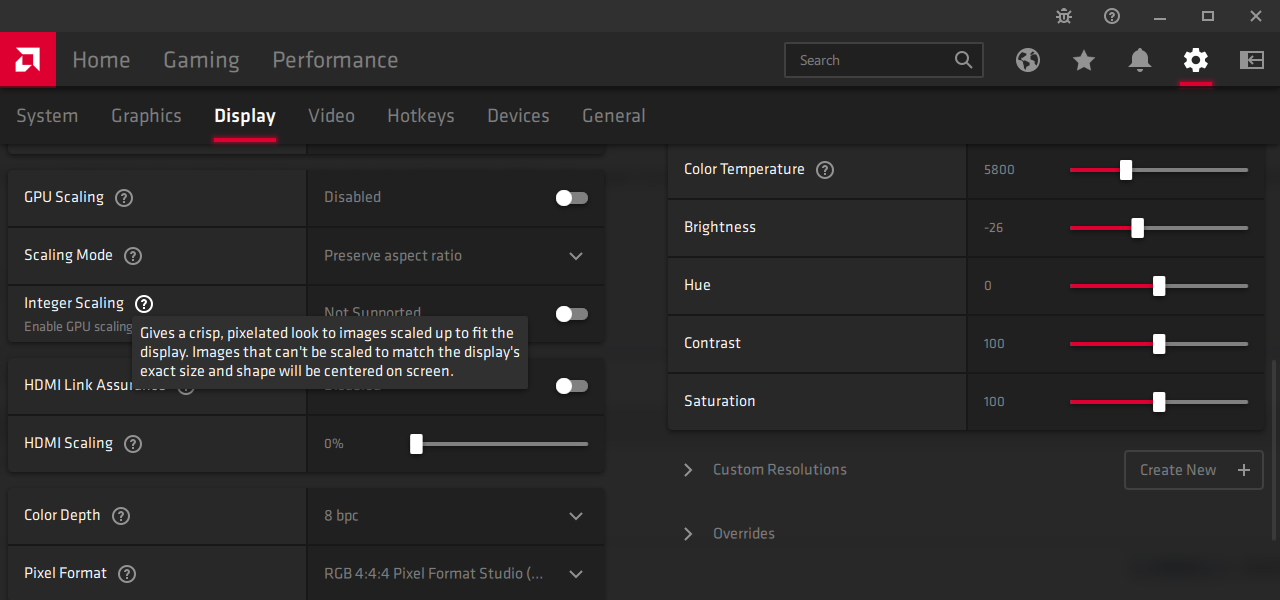Switch to the Graphics tab
Viewport: 1280px width, 600px height.
pyautogui.click(x=146, y=116)
